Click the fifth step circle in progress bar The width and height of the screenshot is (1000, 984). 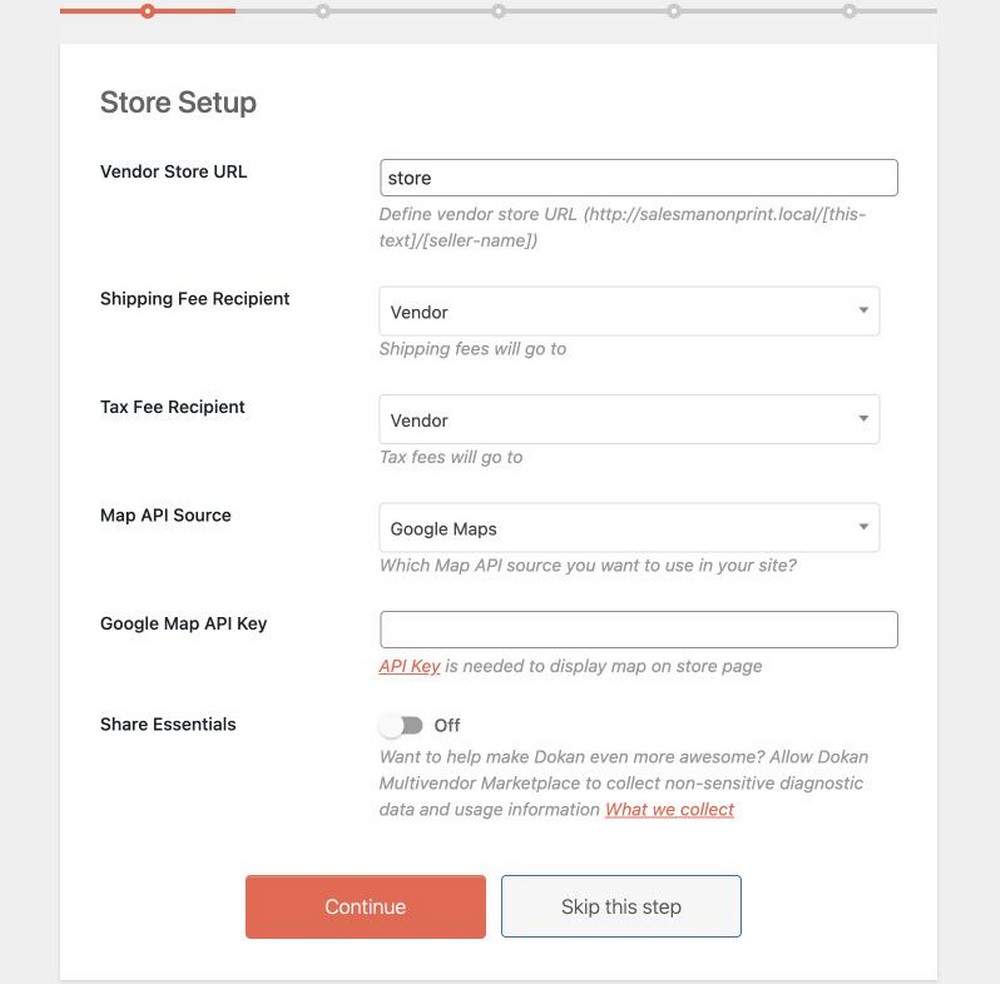849,11
